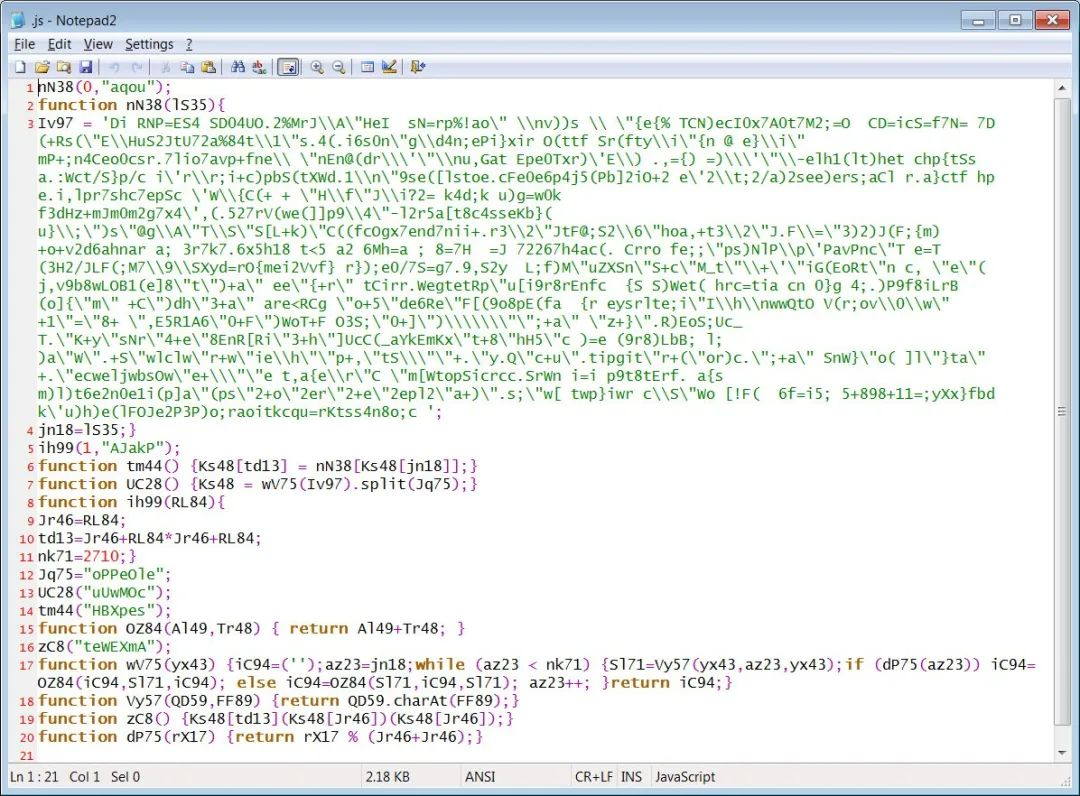1080x796 pixels.
Task: Create a new document with the toolbar
Action: pos(21,67)
